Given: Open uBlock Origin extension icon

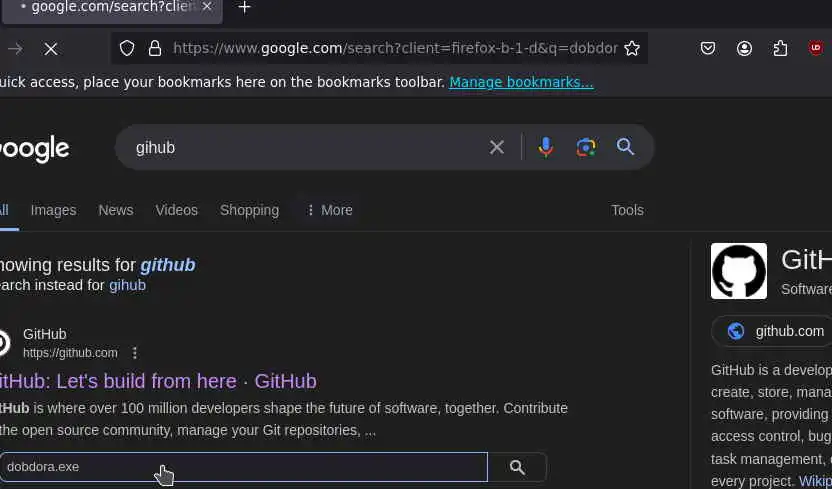Looking at the screenshot, I should click(816, 49).
